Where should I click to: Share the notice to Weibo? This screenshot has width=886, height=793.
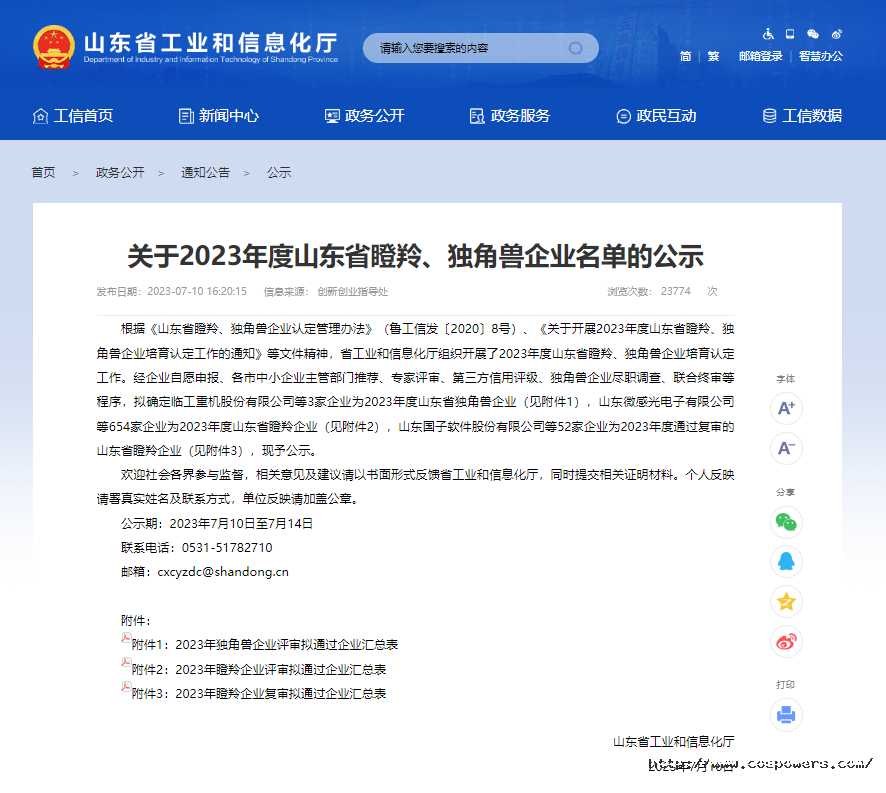[787, 642]
